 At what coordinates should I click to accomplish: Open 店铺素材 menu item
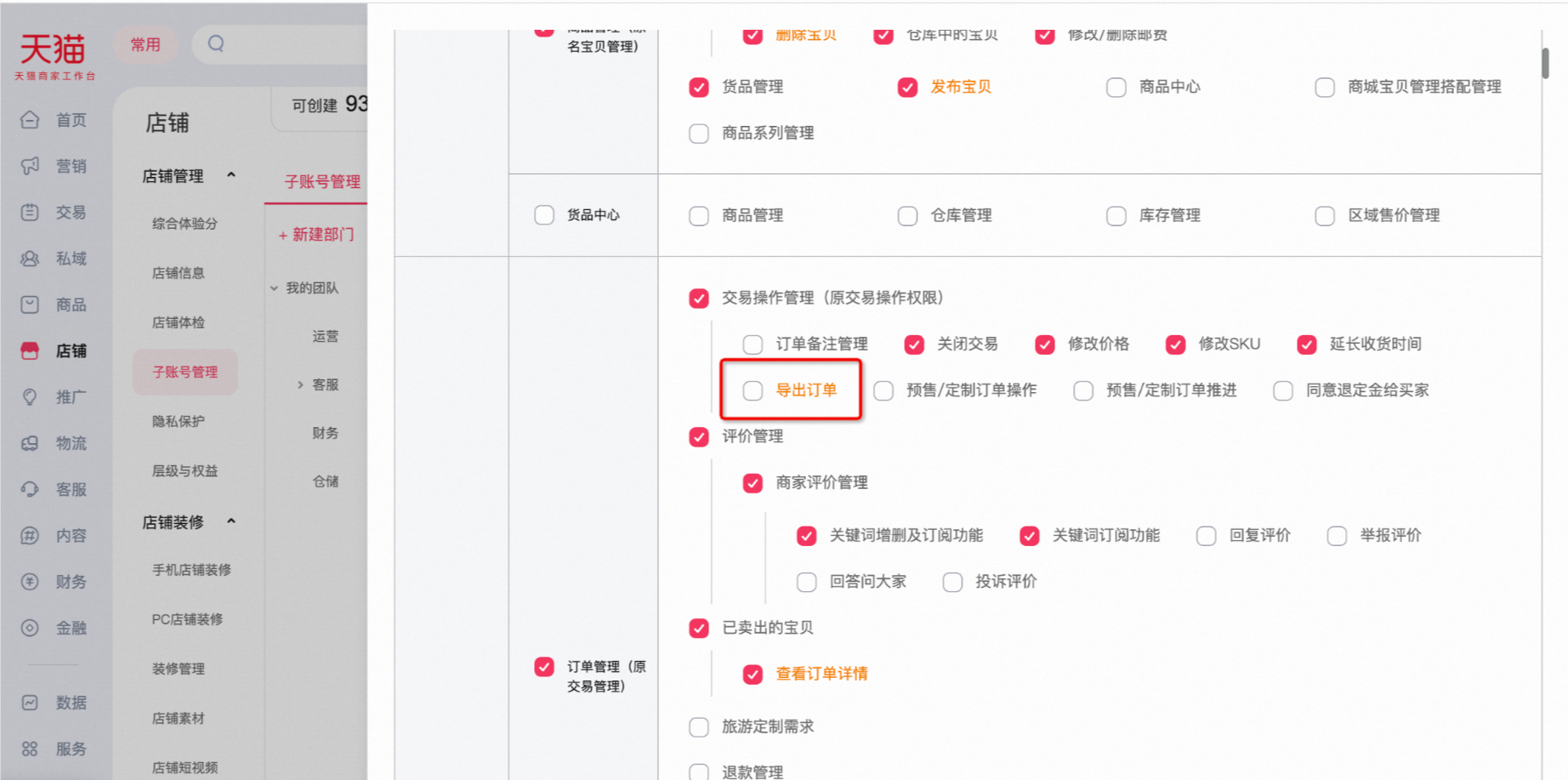tap(178, 718)
